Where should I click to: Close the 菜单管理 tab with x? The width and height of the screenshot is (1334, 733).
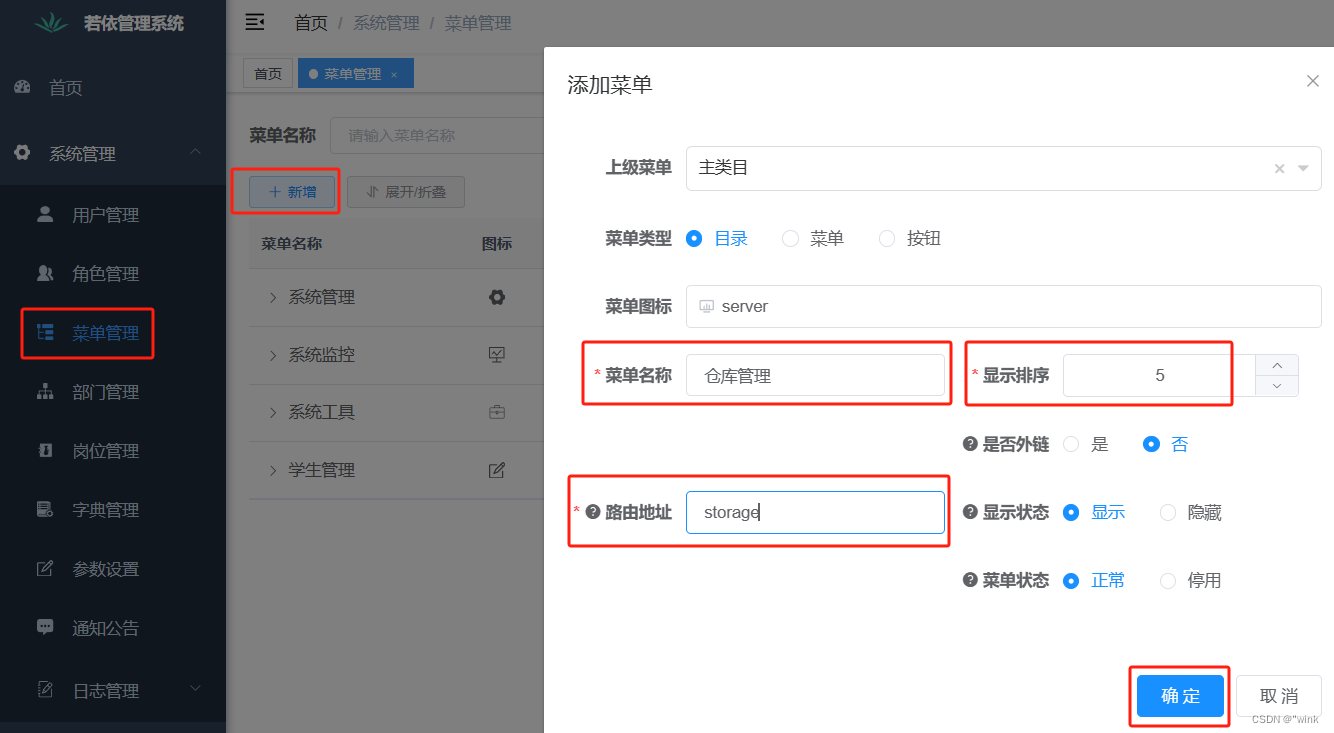[x=394, y=74]
